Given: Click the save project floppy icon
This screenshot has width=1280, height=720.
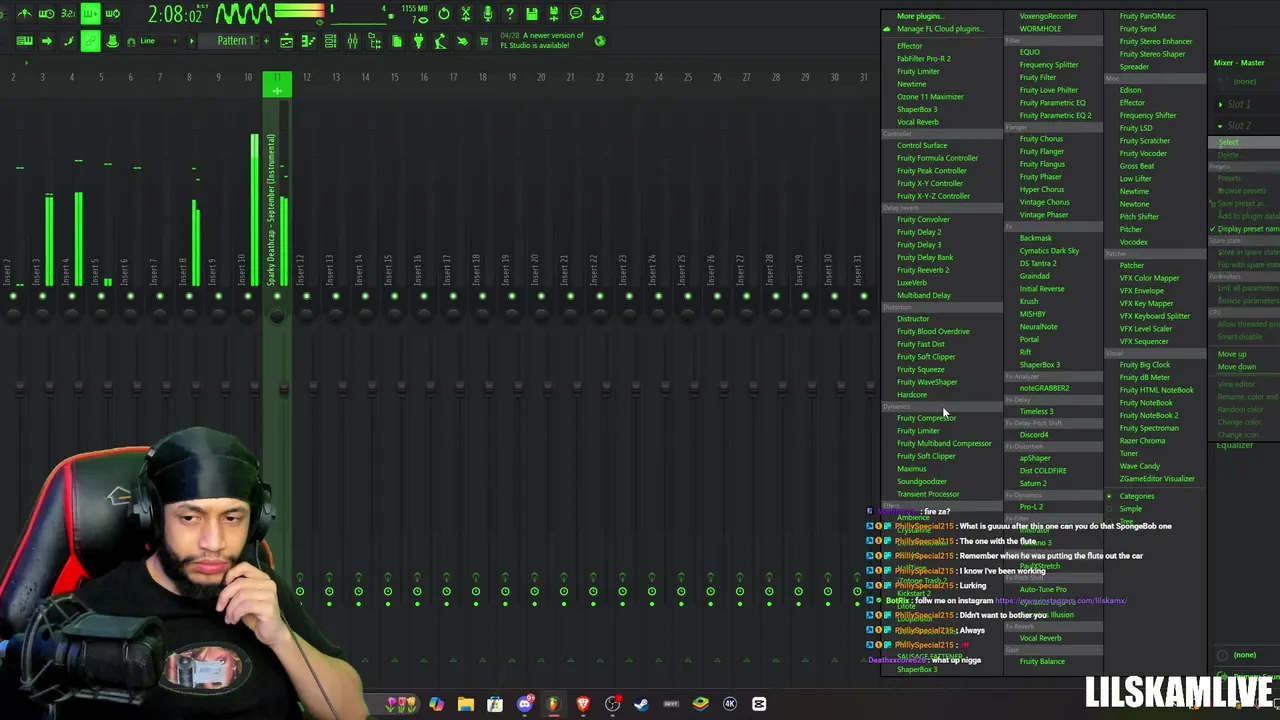Looking at the screenshot, I should pos(532,14).
